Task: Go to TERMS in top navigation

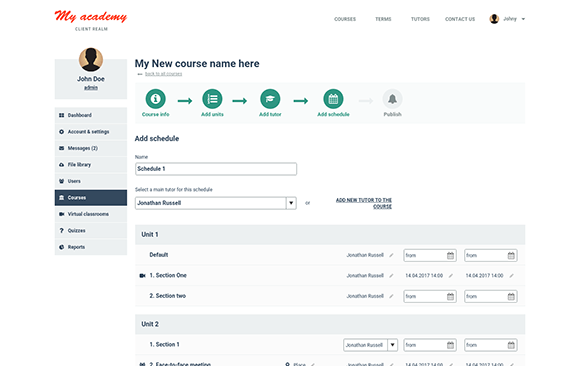Action: click(x=383, y=19)
